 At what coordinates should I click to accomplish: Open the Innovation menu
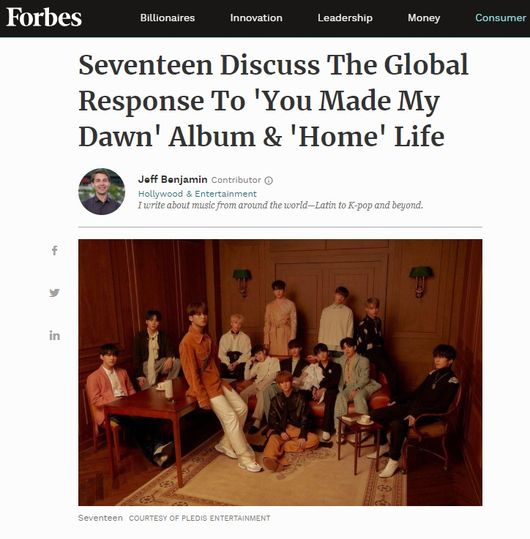tap(256, 18)
